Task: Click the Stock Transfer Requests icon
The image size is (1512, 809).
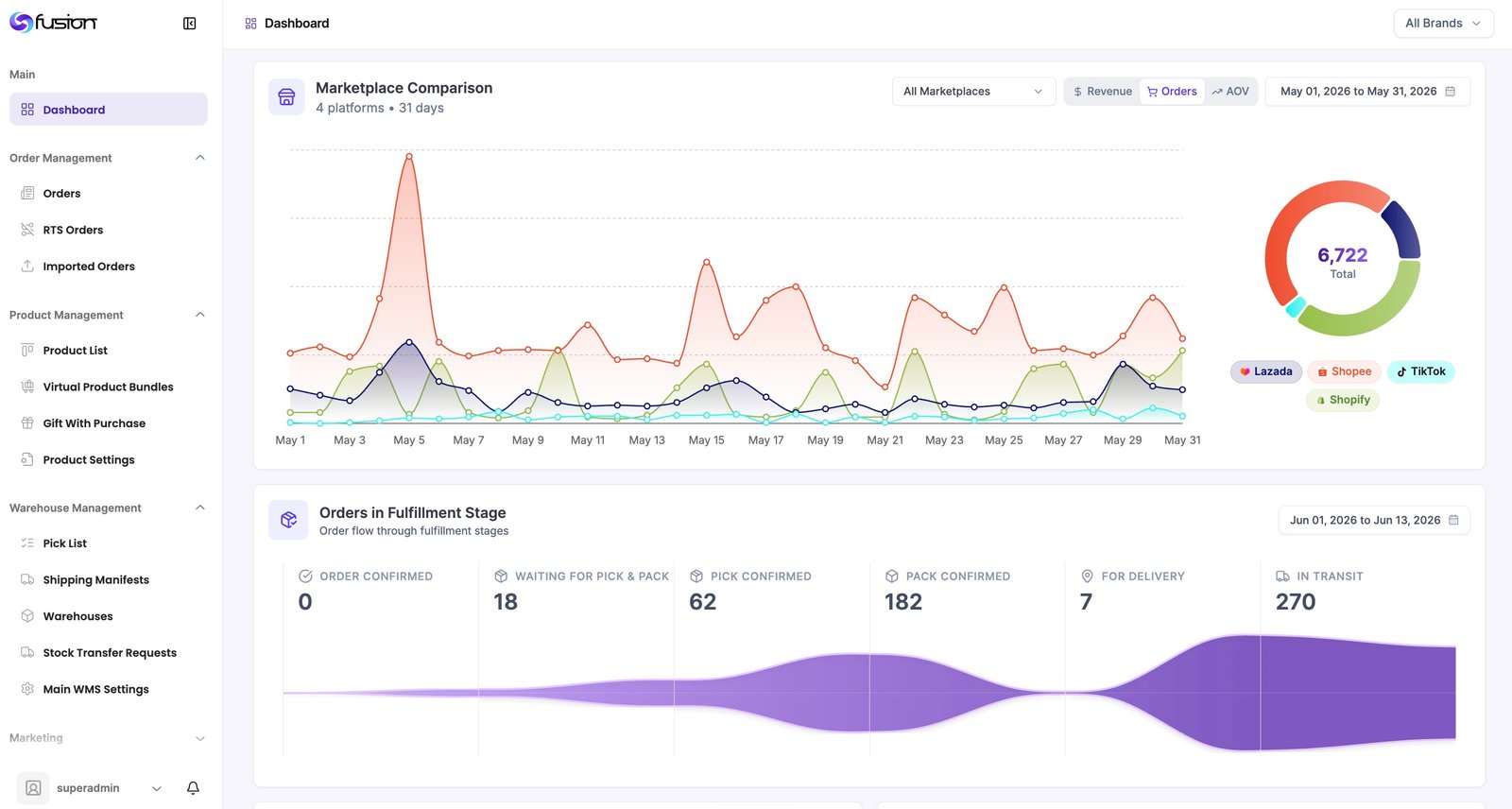Action: point(27,652)
